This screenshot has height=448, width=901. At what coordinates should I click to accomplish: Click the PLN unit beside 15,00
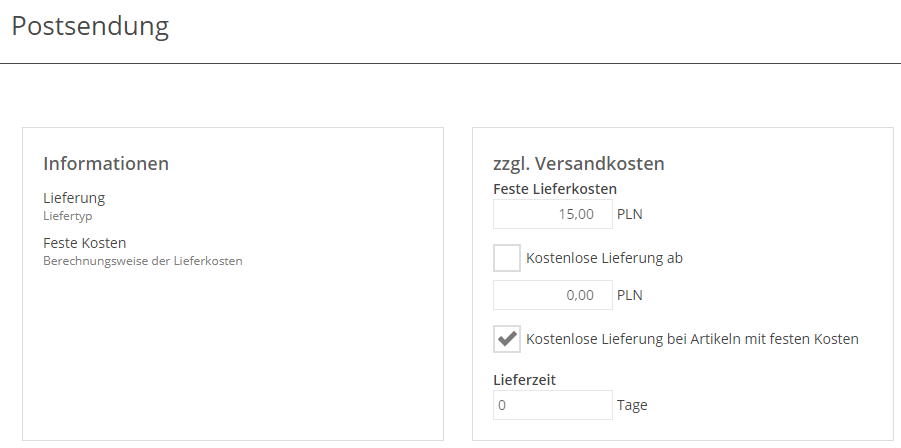630,215
